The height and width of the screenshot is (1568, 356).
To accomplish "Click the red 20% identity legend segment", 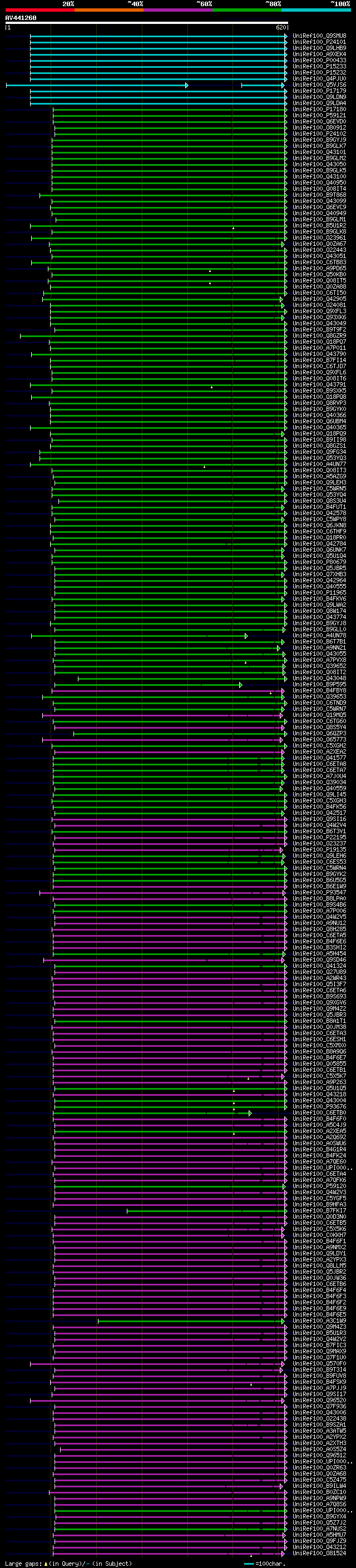I will (39, 10).
